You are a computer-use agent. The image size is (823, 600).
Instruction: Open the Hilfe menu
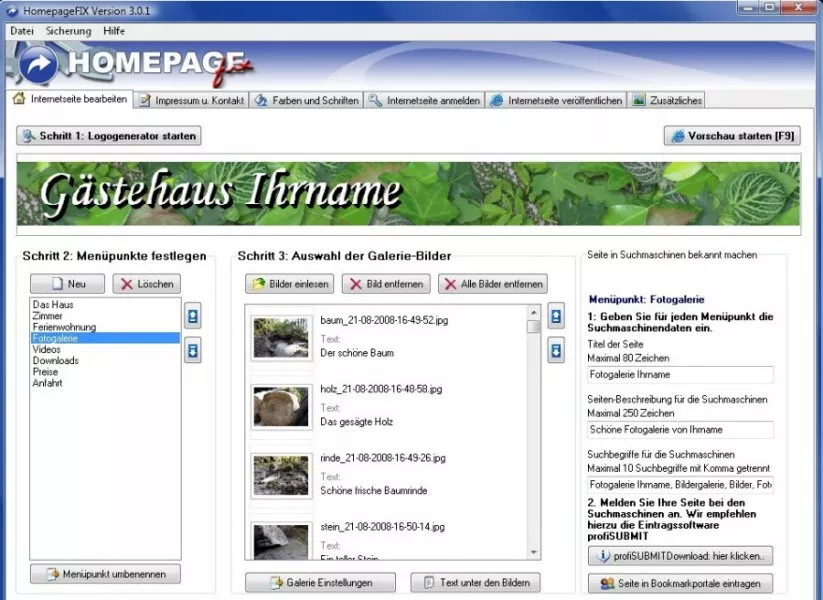(114, 31)
